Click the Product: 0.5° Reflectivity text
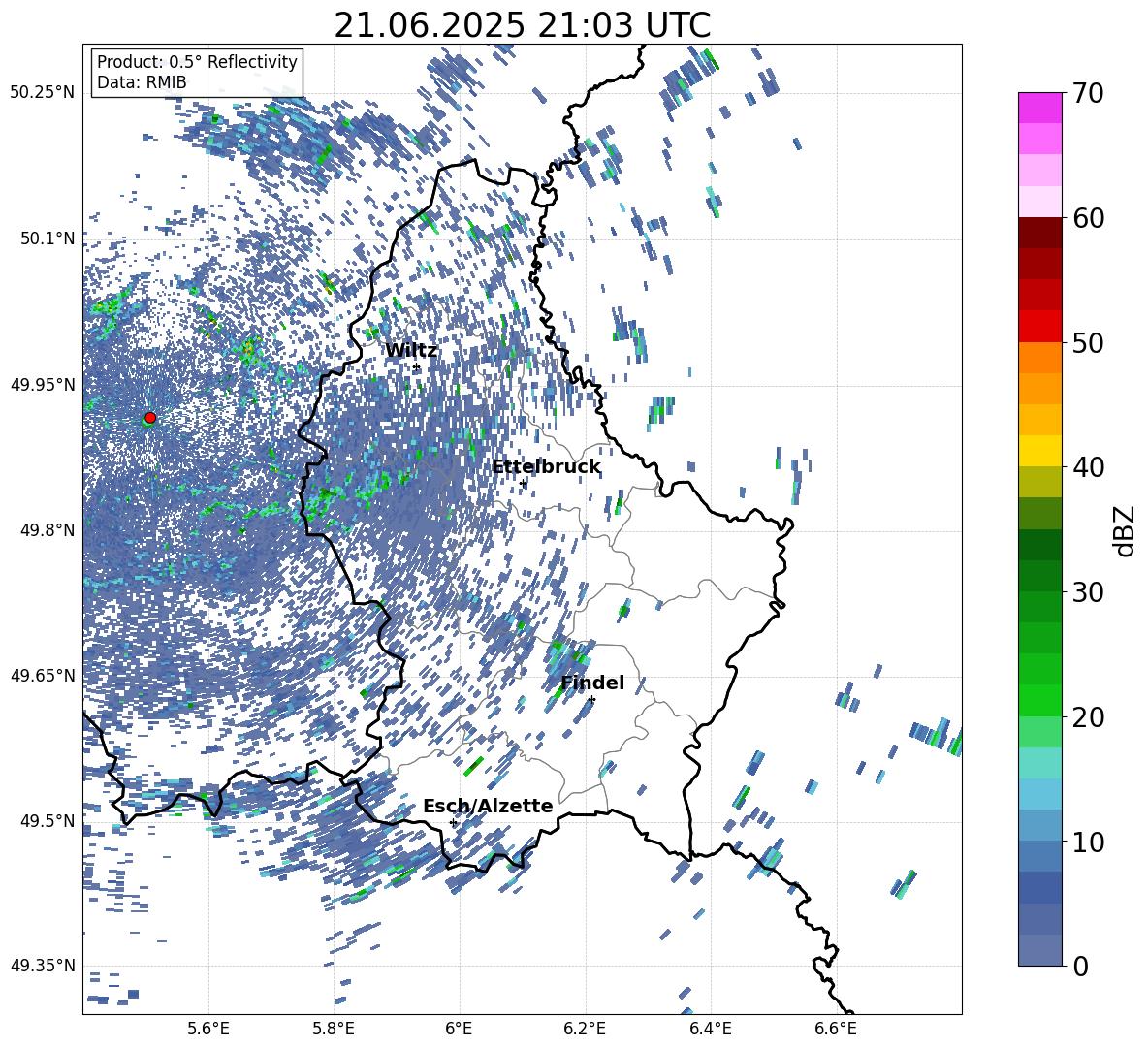The width and height of the screenshot is (1148, 1048). point(197,61)
